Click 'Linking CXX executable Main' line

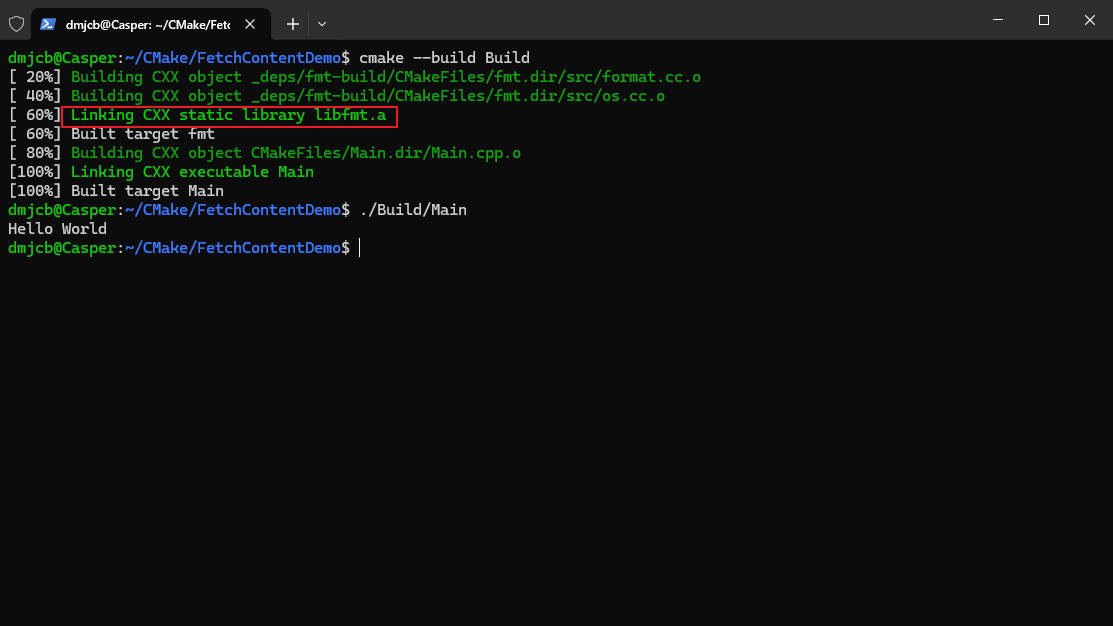pos(192,172)
